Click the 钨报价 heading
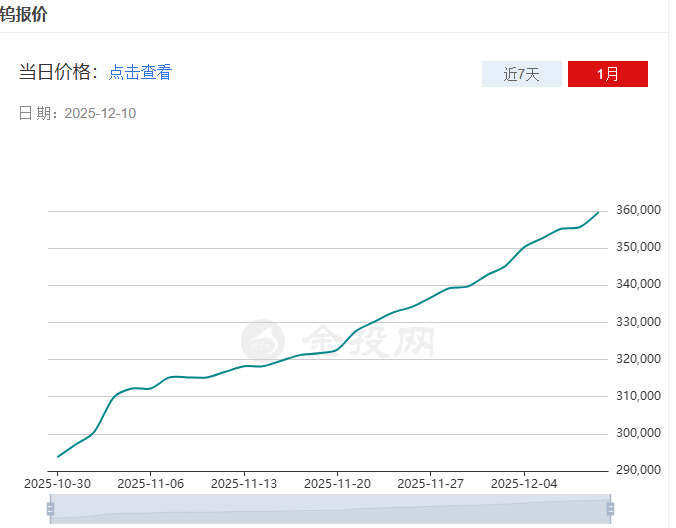 24,14
